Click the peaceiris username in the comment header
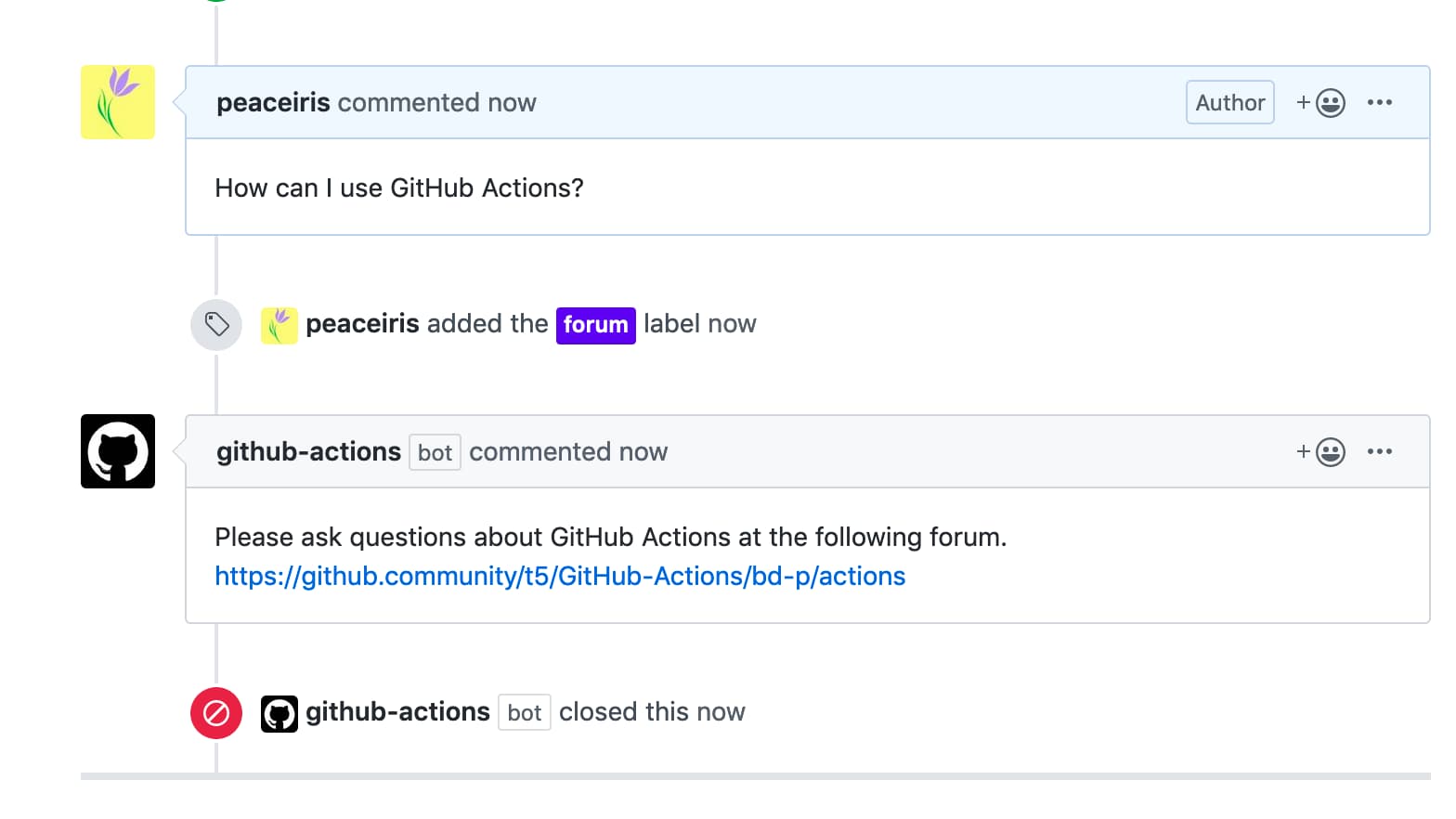Screen dimensions: 1456x819 [273, 102]
